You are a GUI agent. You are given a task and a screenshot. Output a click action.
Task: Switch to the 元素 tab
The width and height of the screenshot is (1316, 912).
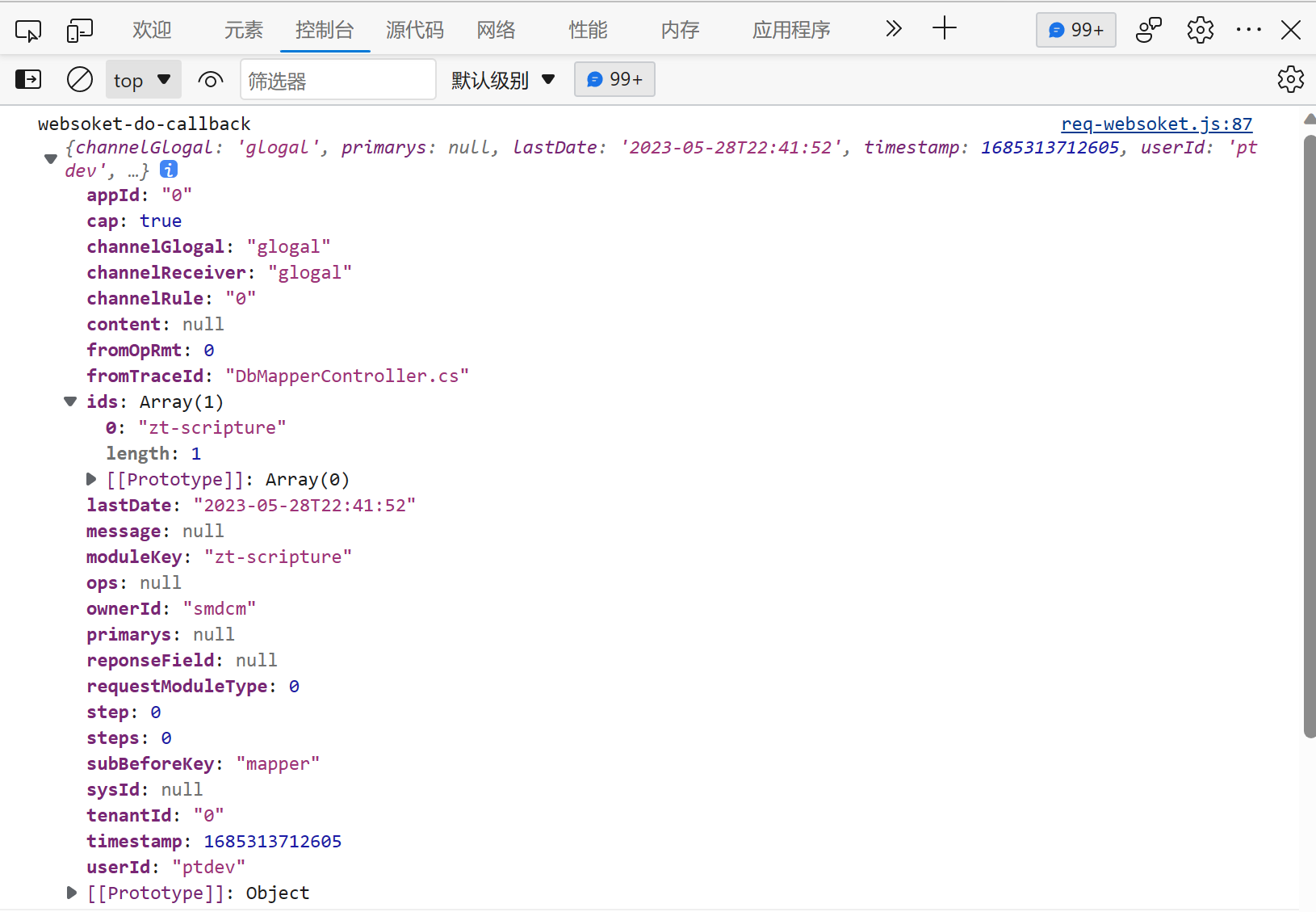243,30
